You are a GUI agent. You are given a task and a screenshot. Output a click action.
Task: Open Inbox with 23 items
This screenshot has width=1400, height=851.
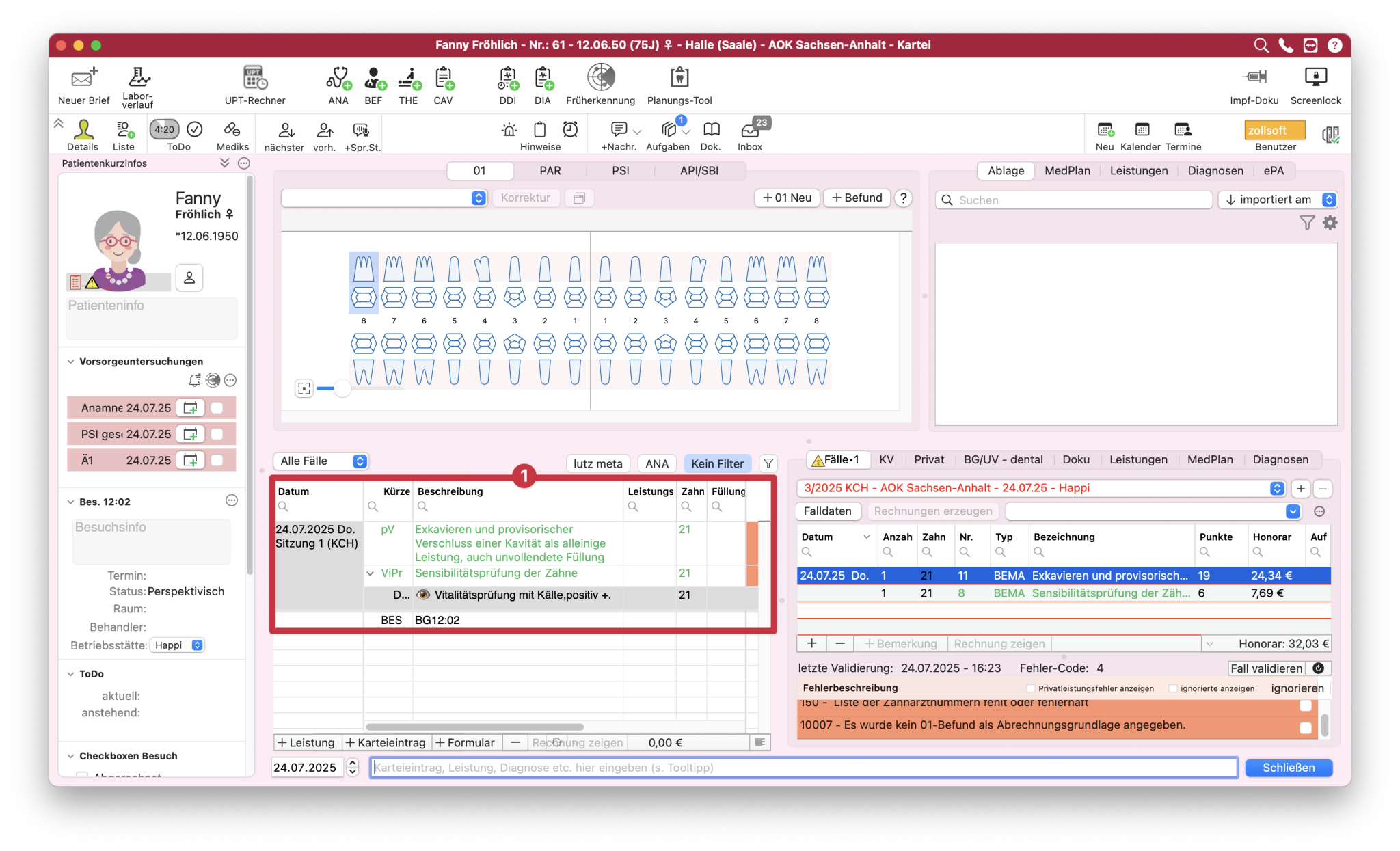click(x=751, y=135)
